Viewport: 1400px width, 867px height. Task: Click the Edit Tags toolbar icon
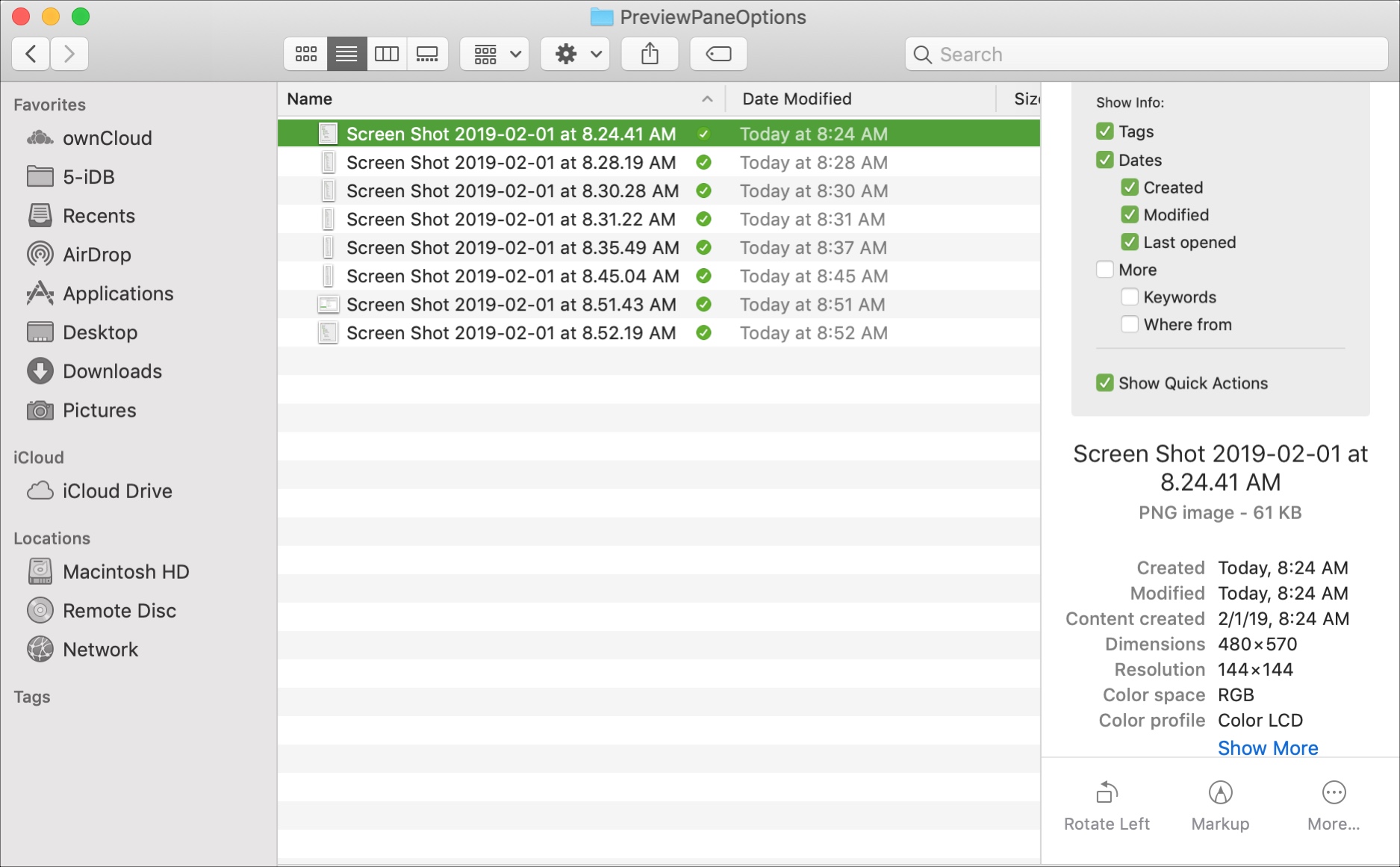(x=718, y=54)
